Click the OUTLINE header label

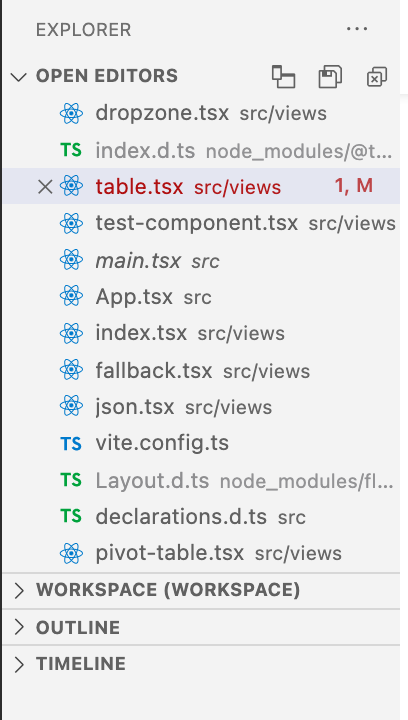coord(78,627)
